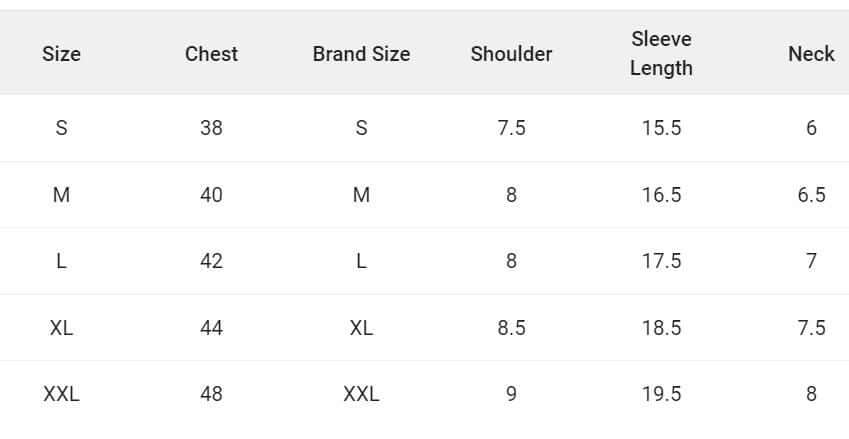This screenshot has height=439, width=849.
Task: Click shoulder value 9
Action: [x=511, y=394]
